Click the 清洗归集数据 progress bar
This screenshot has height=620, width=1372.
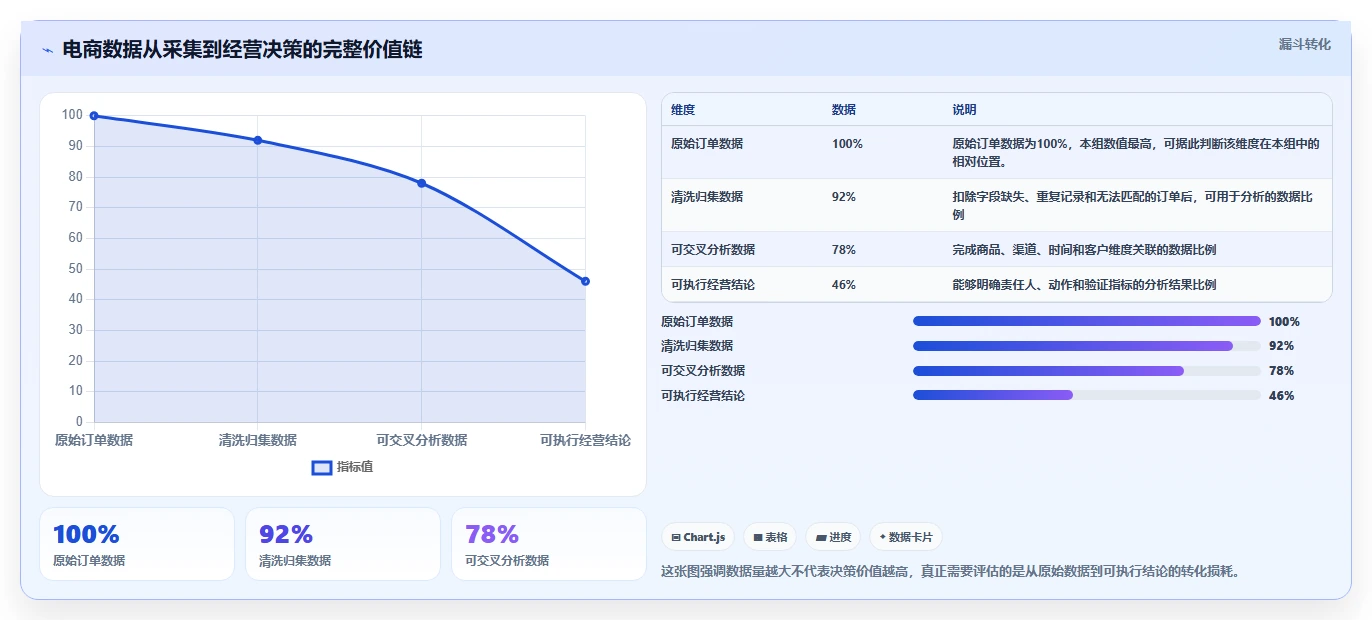(x=1087, y=346)
